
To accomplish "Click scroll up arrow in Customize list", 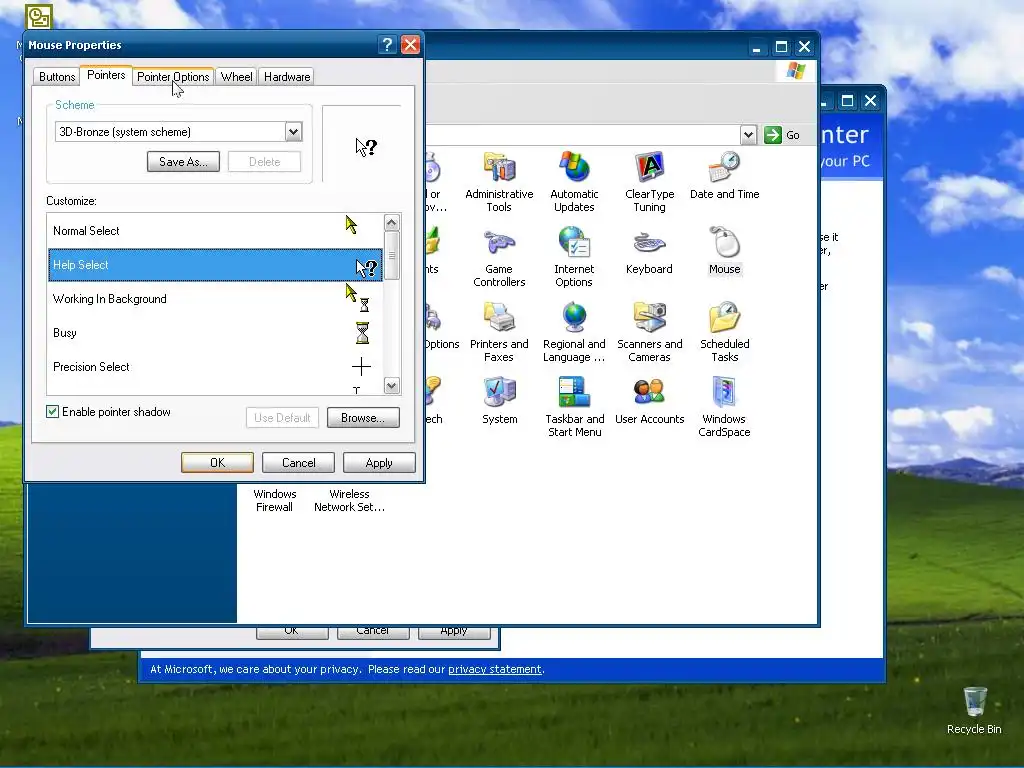I will pyautogui.click(x=392, y=223).
